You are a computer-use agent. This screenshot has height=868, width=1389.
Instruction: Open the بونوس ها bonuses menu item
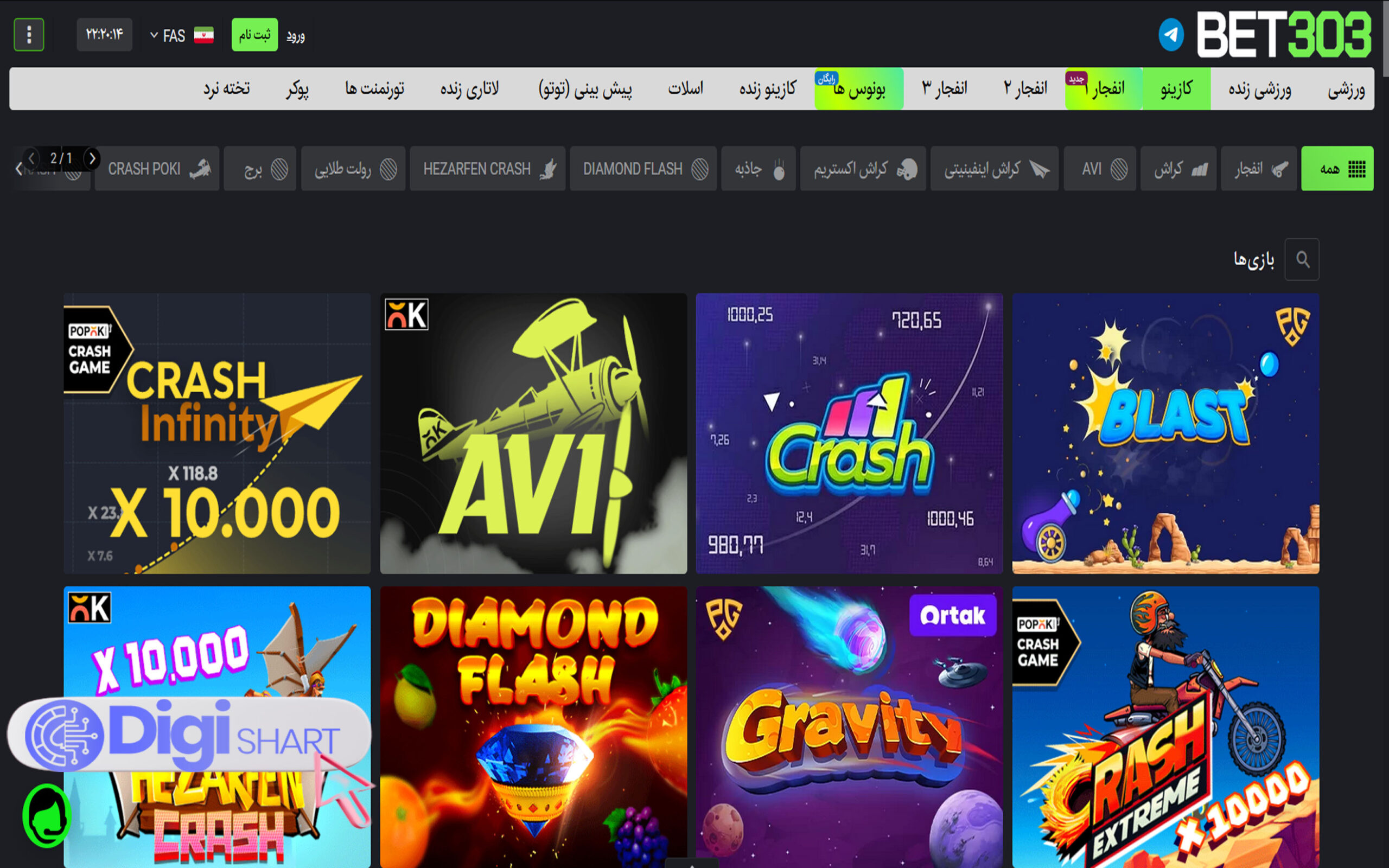tap(859, 89)
